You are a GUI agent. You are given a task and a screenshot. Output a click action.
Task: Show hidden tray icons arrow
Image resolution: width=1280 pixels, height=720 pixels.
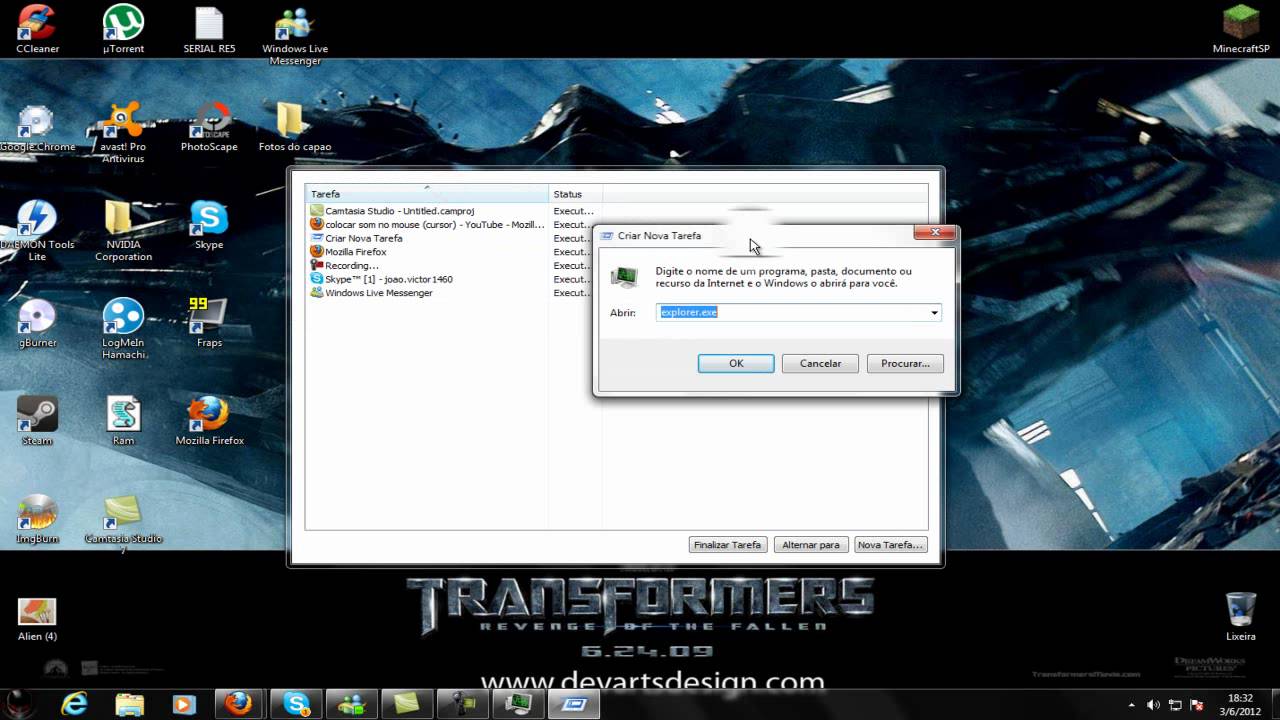coord(1132,704)
